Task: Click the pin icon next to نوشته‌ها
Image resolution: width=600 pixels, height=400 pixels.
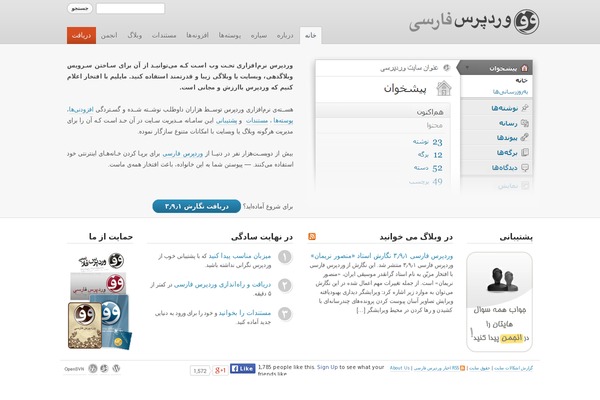Action: 525,108
